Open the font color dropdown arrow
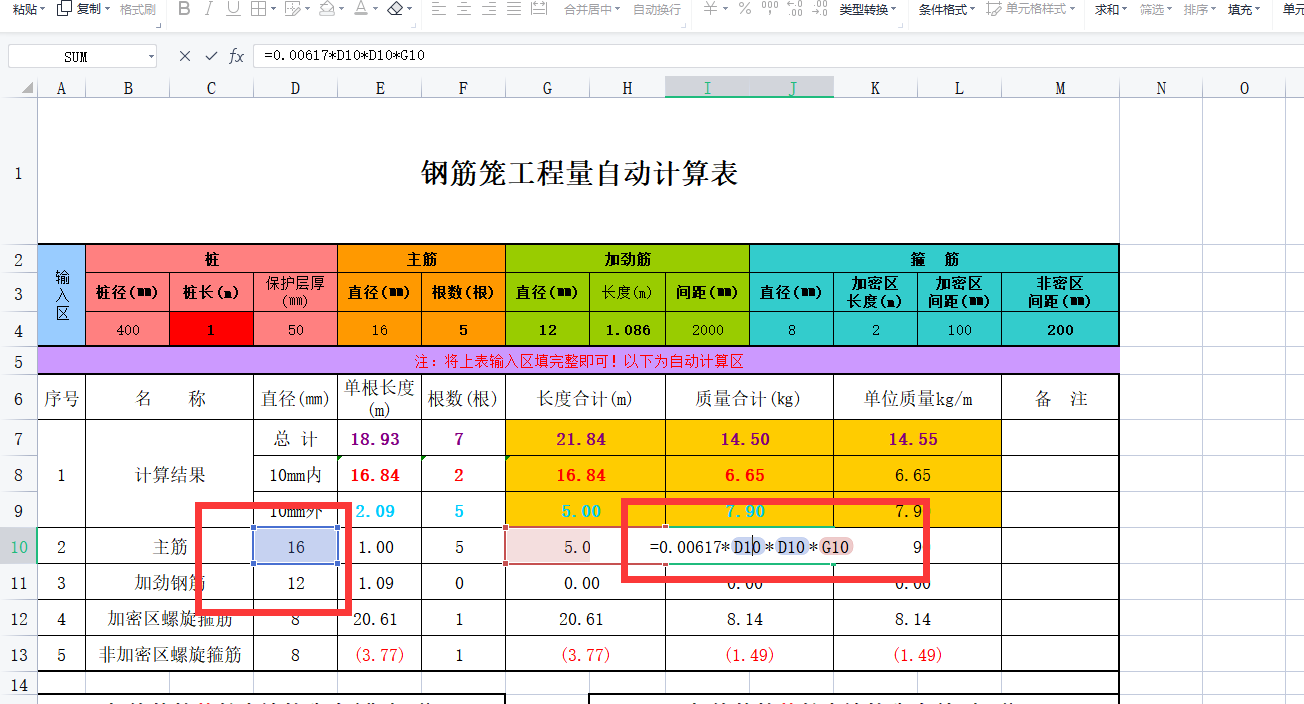1304x704 pixels. click(375, 9)
